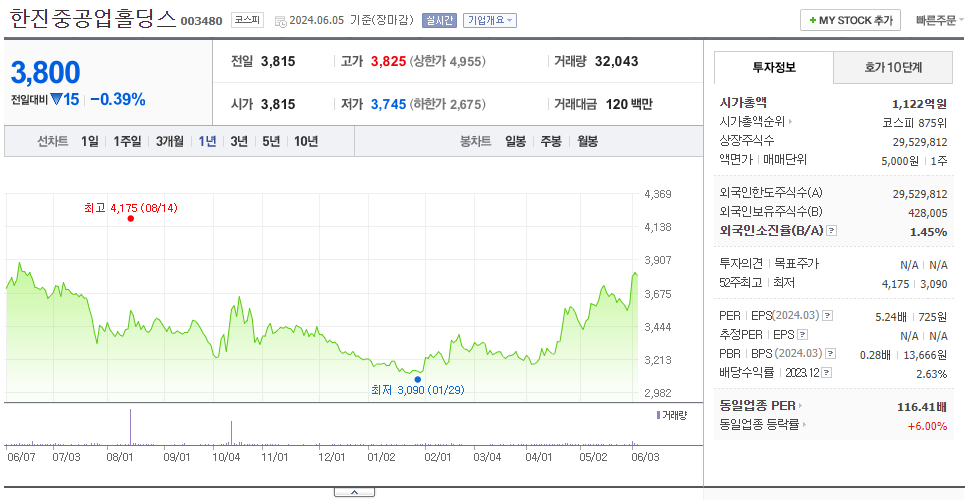Viewport: 968px width, 500px height.
Task: Open the 동일업종 PER link
Action: coord(761,406)
